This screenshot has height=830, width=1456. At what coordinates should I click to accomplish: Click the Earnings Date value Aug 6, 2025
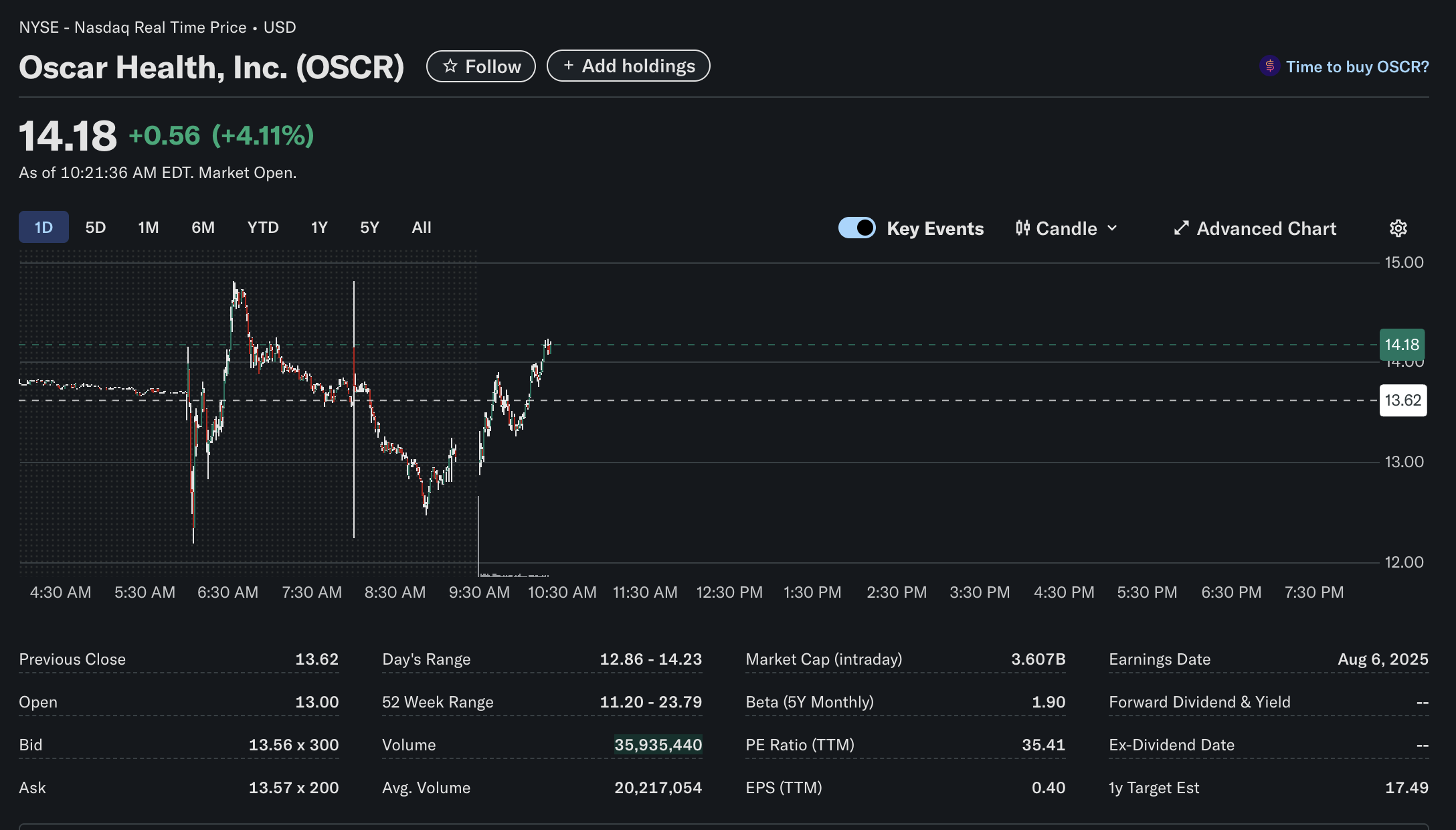tap(1383, 659)
